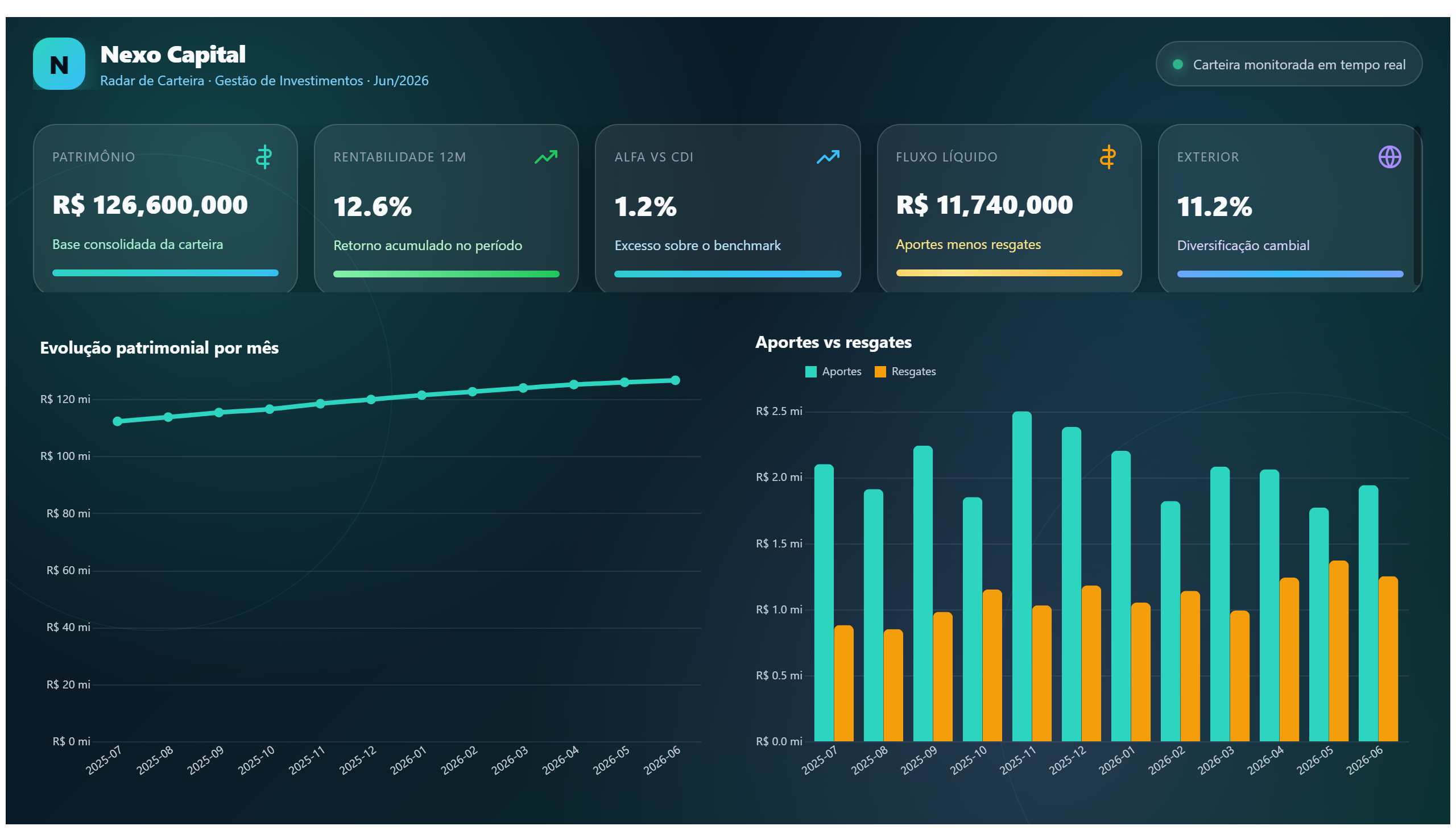Click the Patrimônio progress bar
The image size is (1456, 830).
tap(166, 273)
